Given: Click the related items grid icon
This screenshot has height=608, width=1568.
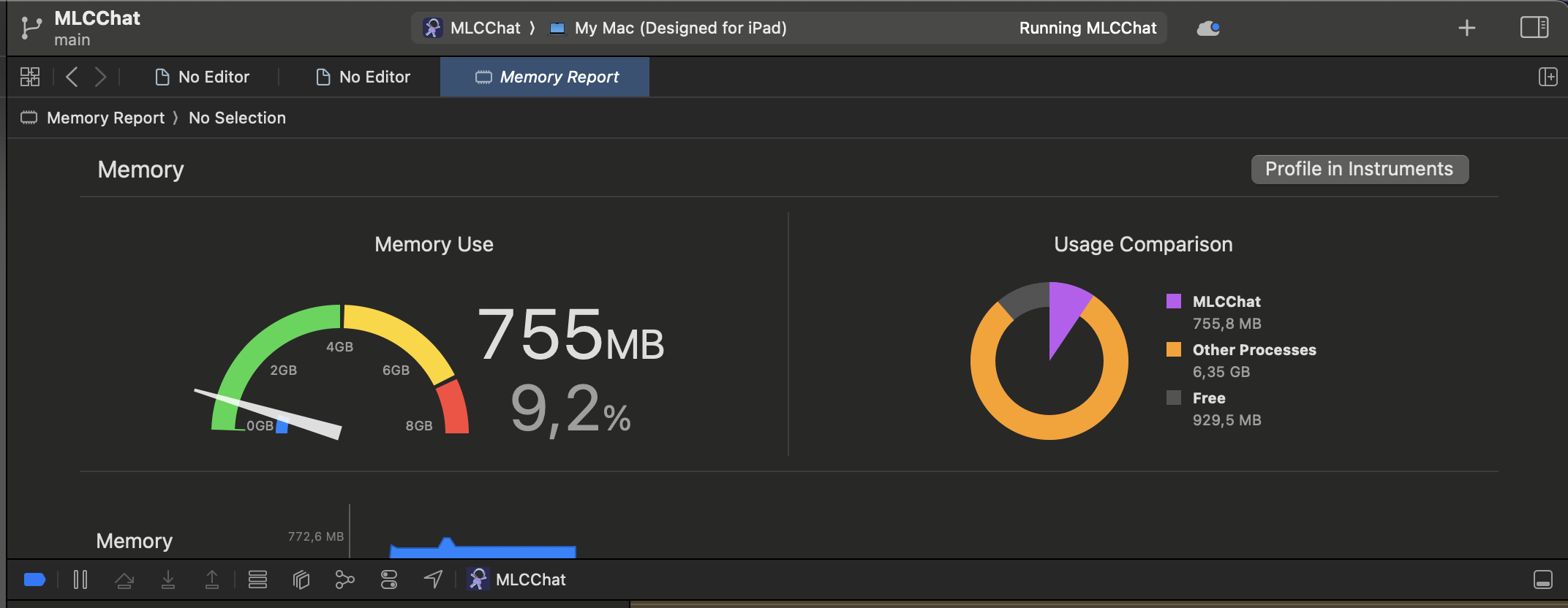Looking at the screenshot, I should (30, 77).
